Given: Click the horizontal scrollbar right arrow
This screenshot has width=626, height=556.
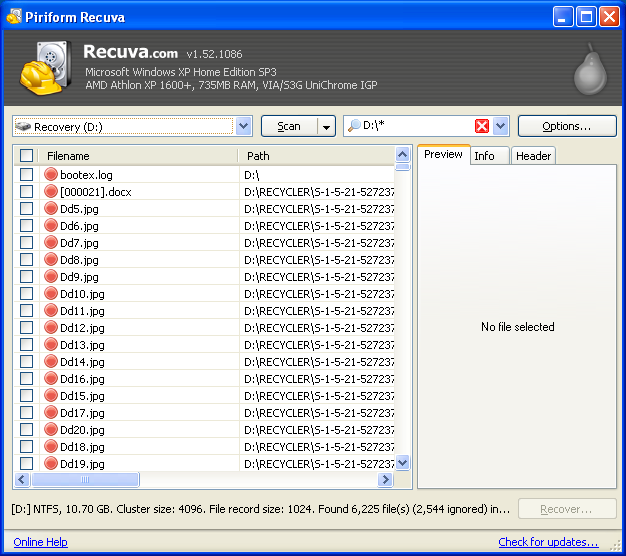Looking at the screenshot, I should 385,479.
